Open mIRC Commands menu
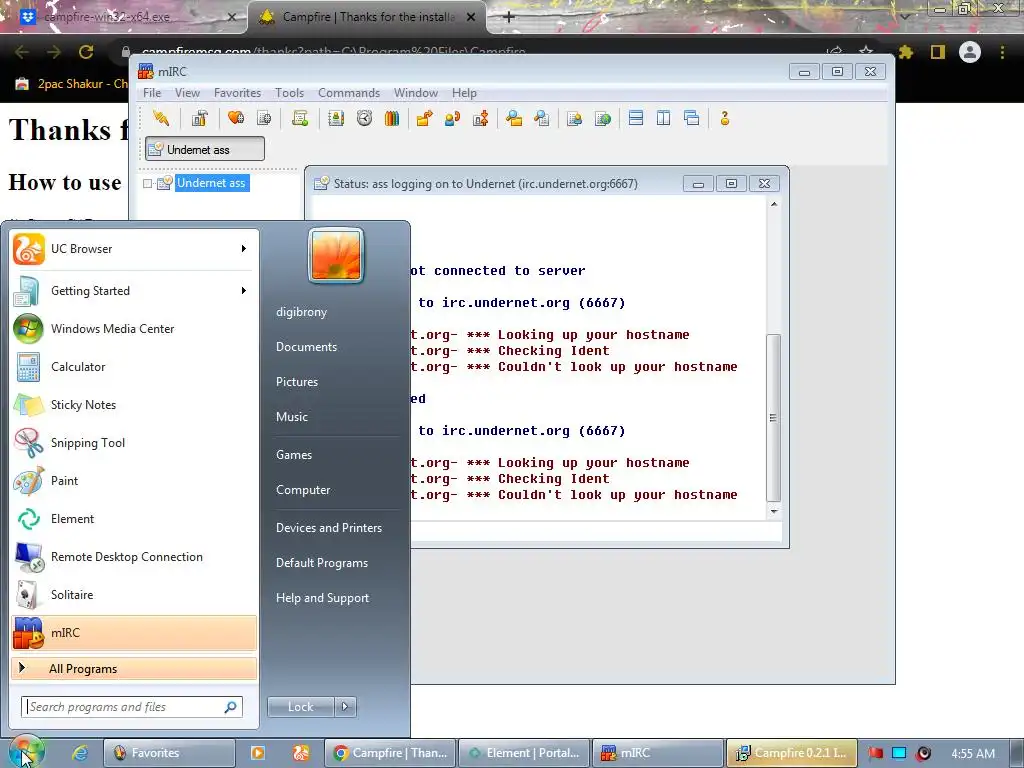This screenshot has height=768, width=1024. (349, 93)
